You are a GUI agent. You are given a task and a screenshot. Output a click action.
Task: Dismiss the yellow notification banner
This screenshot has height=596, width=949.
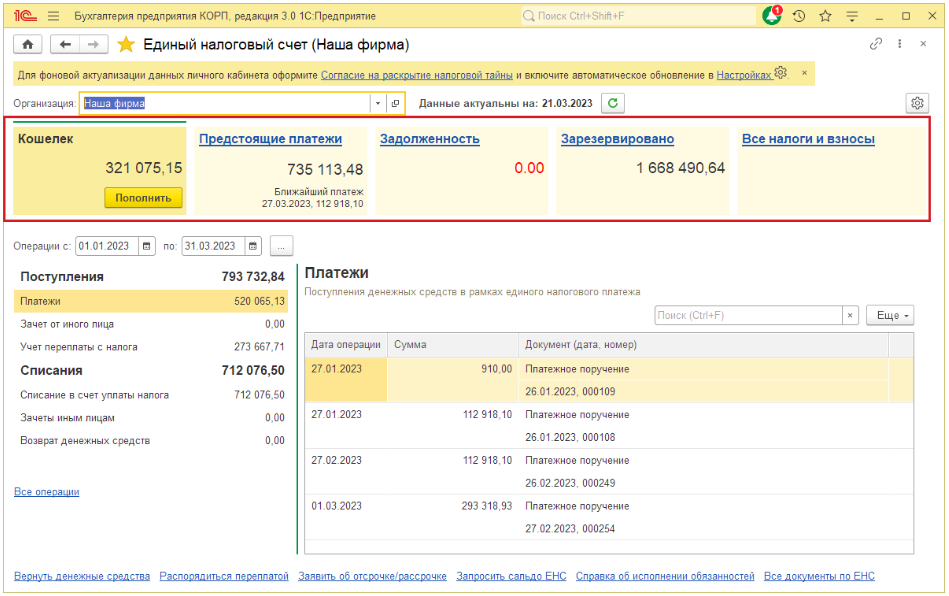[x=803, y=73]
